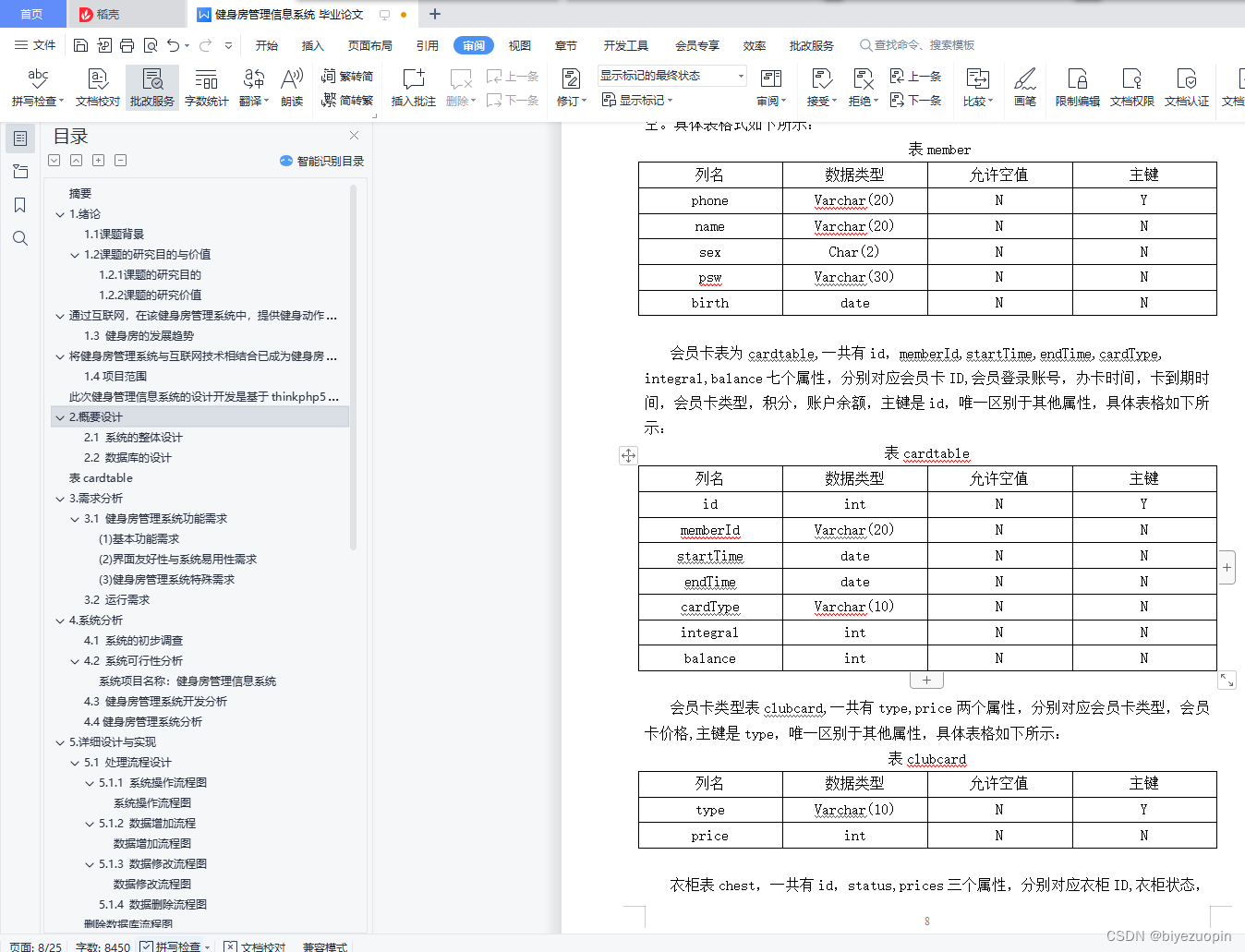Image resolution: width=1245 pixels, height=952 pixels.
Task: Click the print icon in quick access toolbar
Action: click(x=127, y=45)
